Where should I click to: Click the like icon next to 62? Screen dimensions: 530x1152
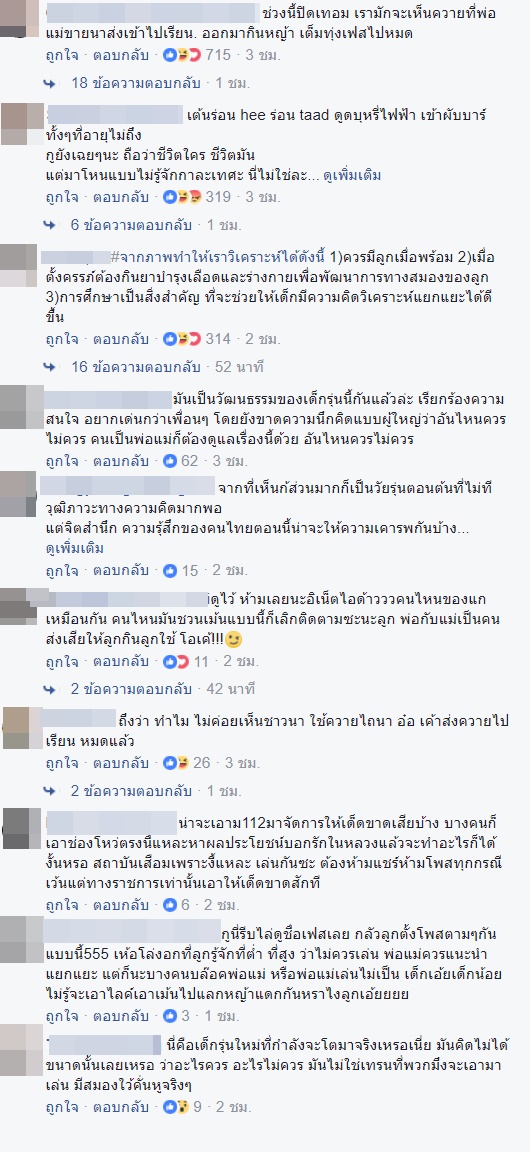170,461
